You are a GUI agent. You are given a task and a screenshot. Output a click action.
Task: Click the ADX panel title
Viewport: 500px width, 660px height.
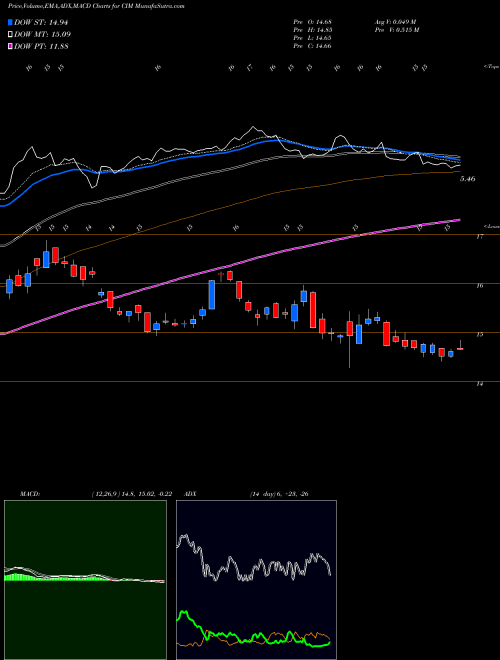click(191, 494)
